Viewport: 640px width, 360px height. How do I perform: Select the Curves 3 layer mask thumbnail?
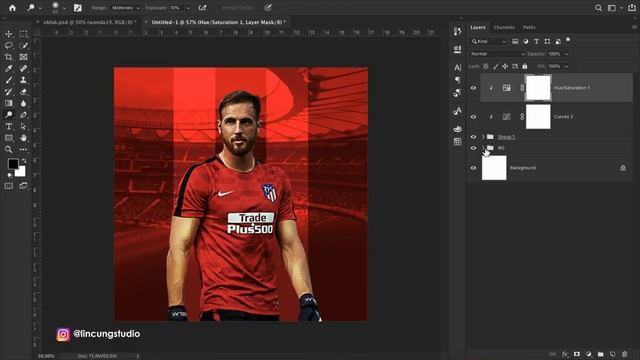click(x=538, y=117)
